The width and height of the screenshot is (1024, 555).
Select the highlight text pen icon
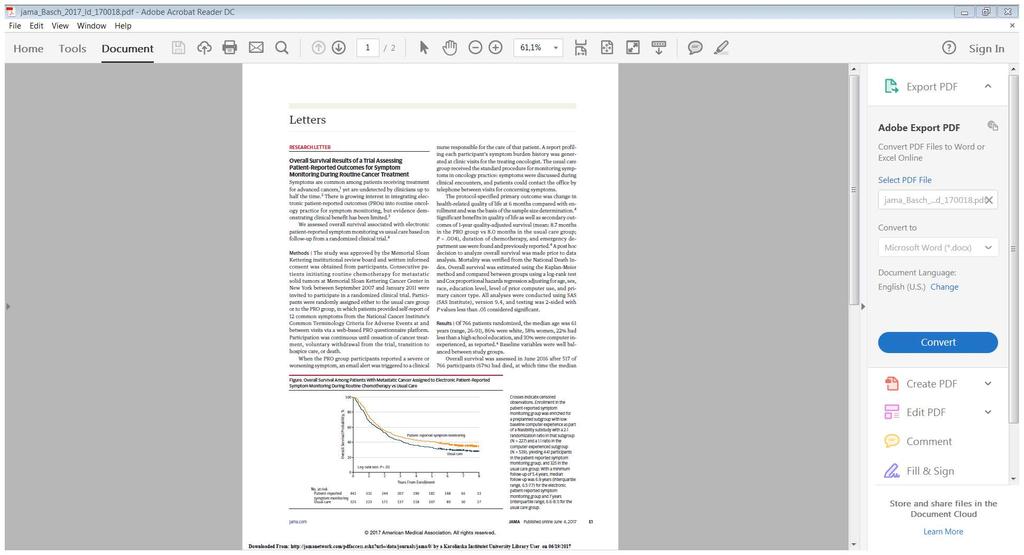(721, 48)
